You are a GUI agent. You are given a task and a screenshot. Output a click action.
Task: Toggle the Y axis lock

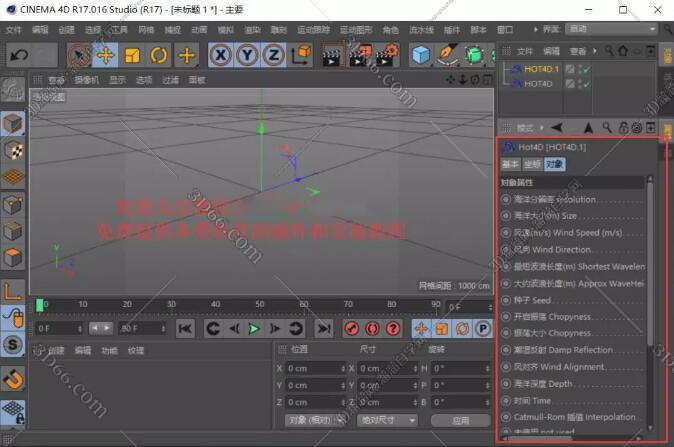click(x=247, y=55)
